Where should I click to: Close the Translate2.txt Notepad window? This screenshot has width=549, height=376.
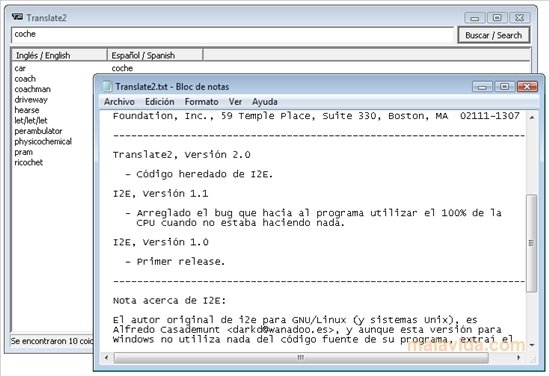pyautogui.click(x=527, y=86)
